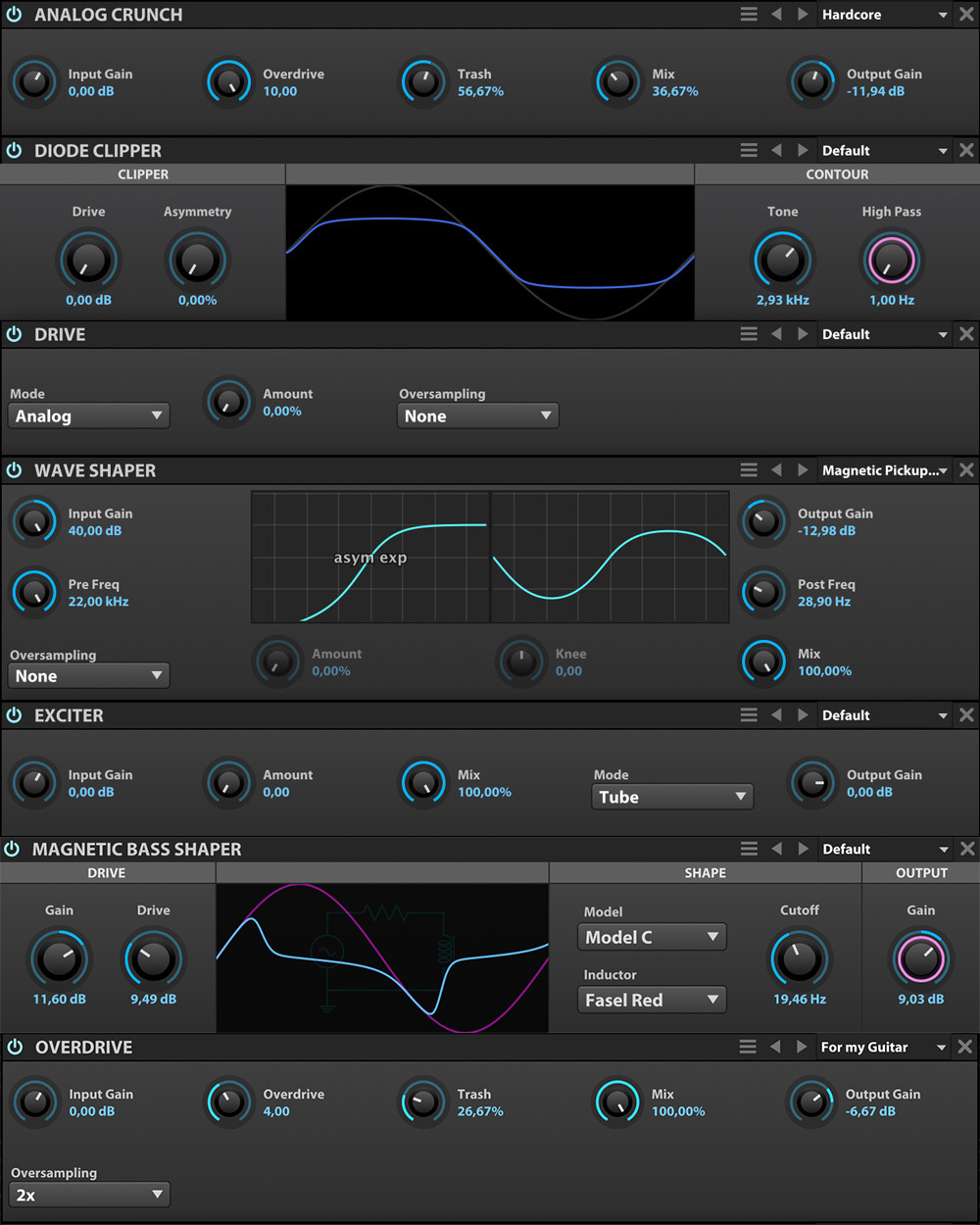Click Diode Clipper Asymmetry knob
Screen dimensions: 980x1225
point(197,261)
